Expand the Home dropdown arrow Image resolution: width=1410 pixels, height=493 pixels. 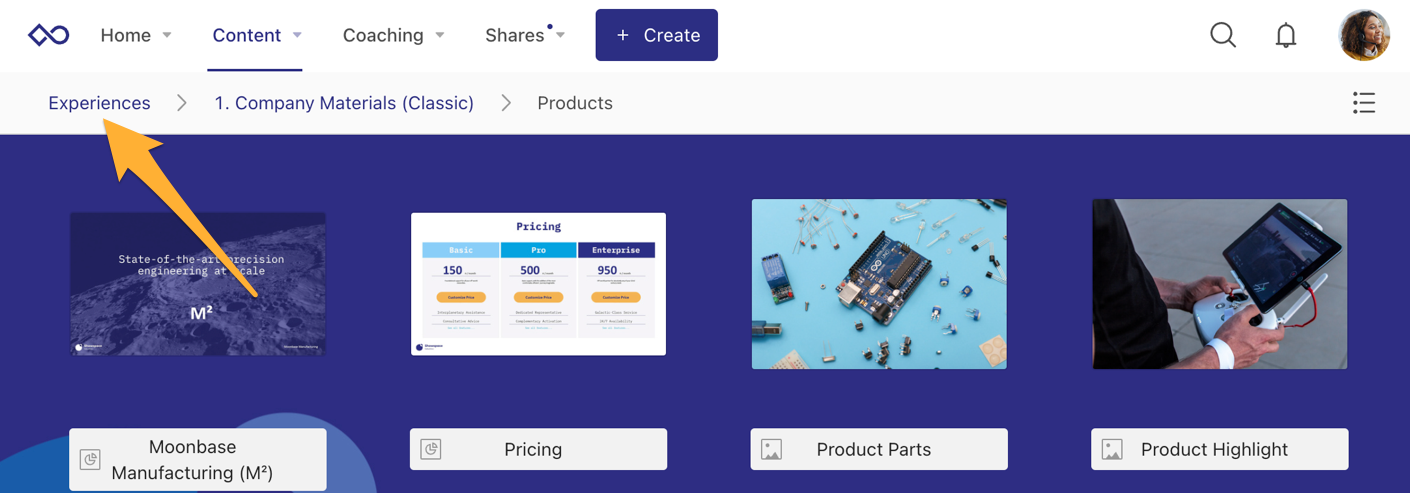click(167, 35)
